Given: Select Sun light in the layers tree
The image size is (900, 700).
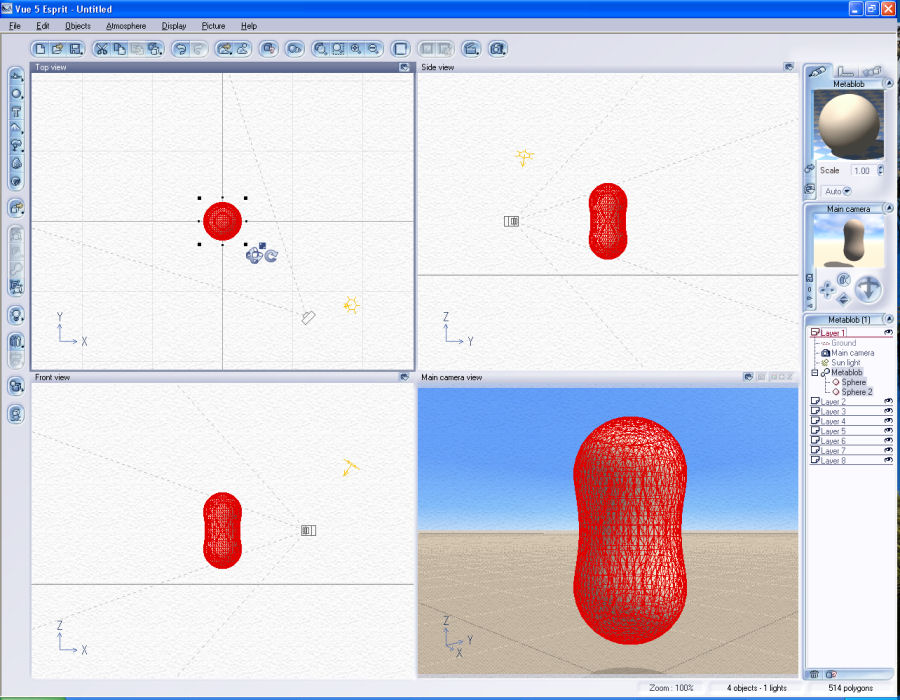Looking at the screenshot, I should [x=845, y=363].
